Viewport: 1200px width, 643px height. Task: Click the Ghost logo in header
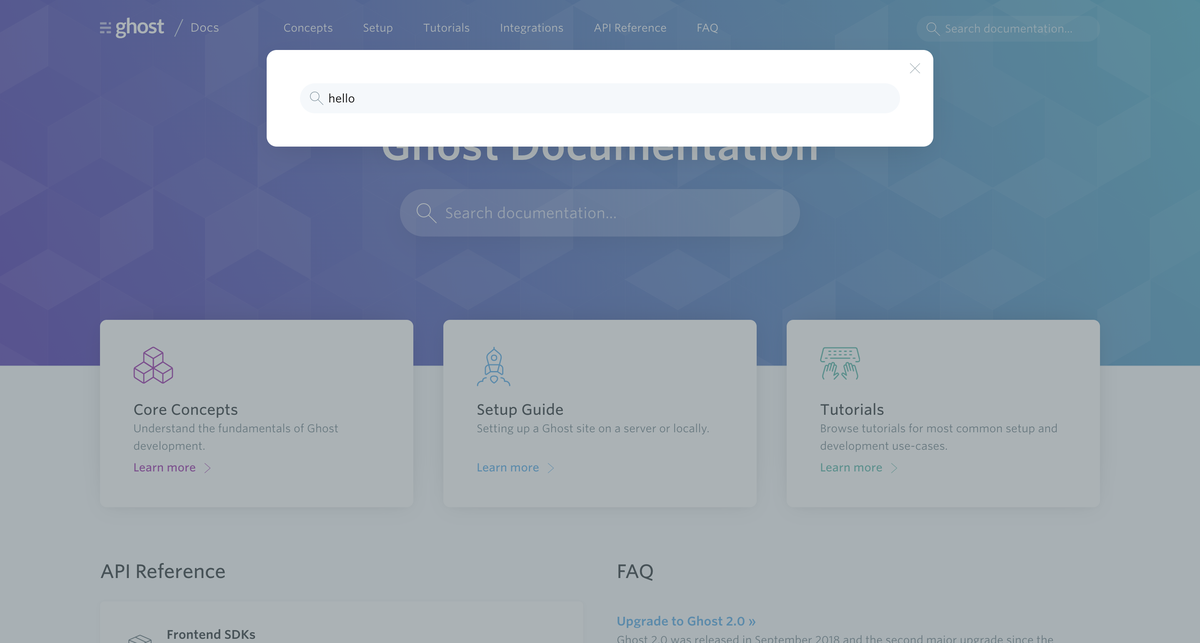click(132, 28)
